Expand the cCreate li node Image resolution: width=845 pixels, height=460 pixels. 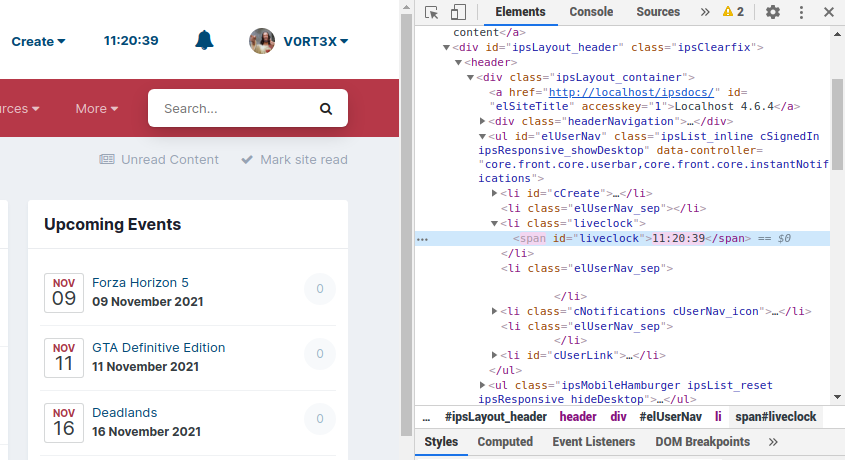coord(494,193)
